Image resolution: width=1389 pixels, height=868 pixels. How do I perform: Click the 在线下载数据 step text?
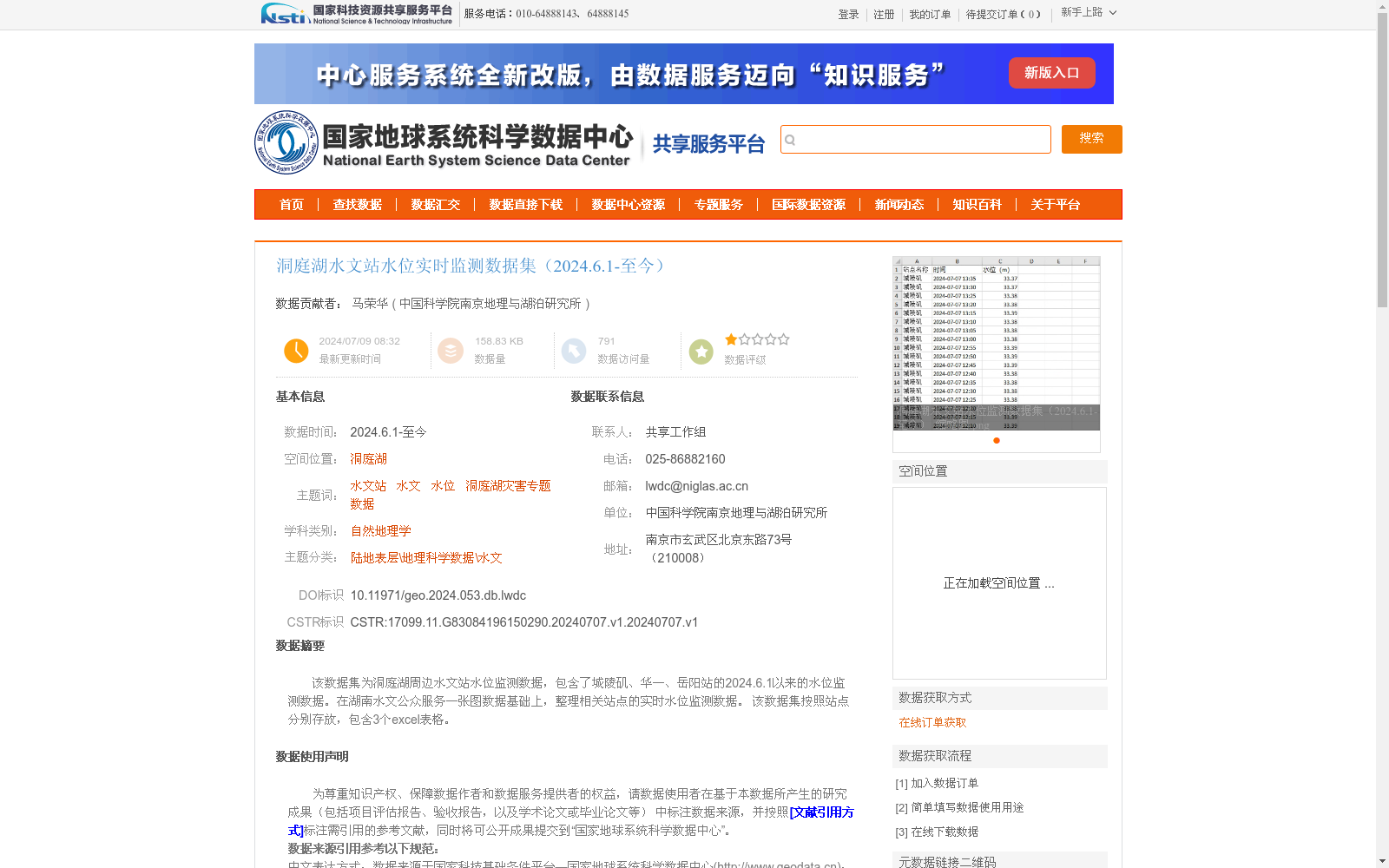click(945, 832)
